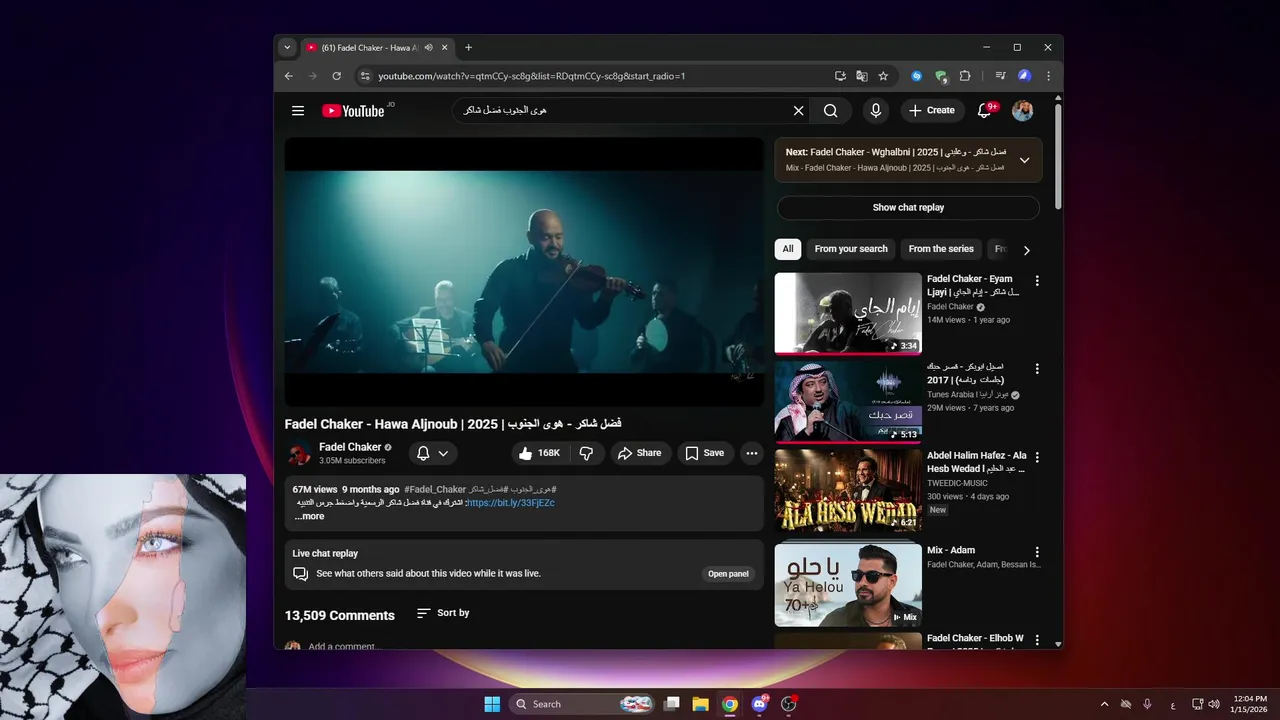Open Tunes Arabia video thumbnail 5:13
This screenshot has height=720, width=1280.
coord(848,401)
